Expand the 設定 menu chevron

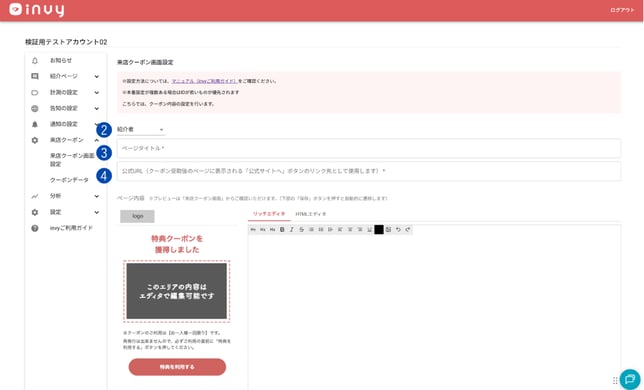[97, 212]
